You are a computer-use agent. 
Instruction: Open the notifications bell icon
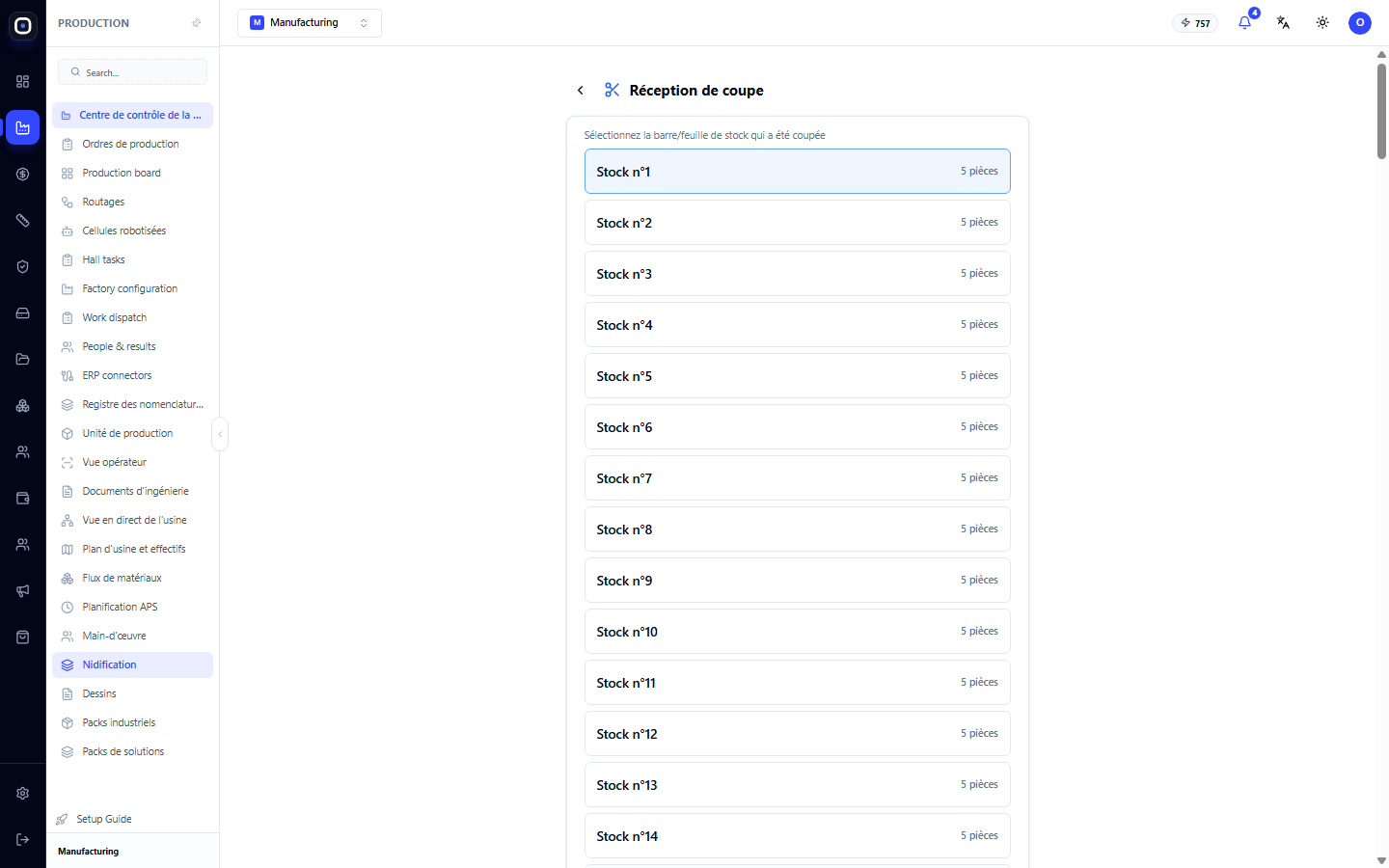click(x=1244, y=22)
